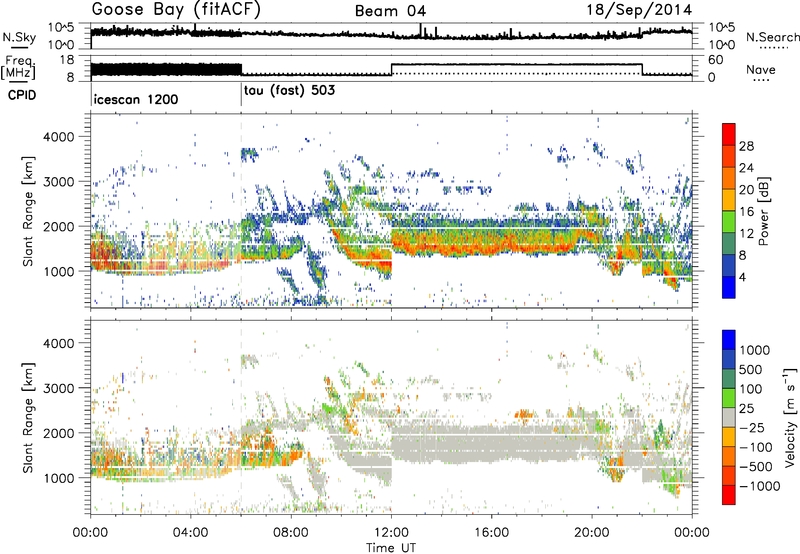Click the "100" tick on the Velocity colorbar

(x=751, y=389)
